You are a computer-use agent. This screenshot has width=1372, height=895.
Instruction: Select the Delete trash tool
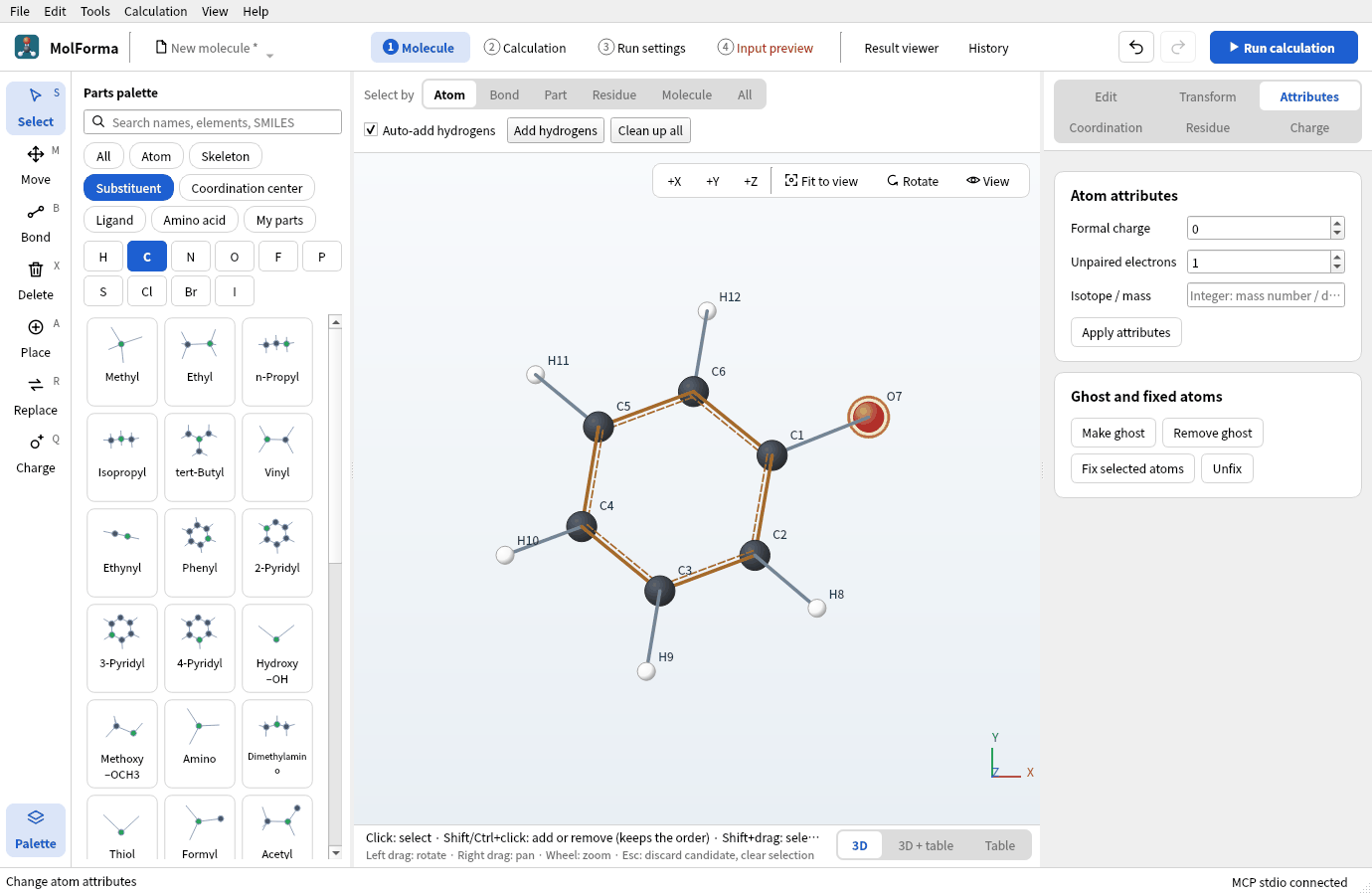tap(36, 280)
